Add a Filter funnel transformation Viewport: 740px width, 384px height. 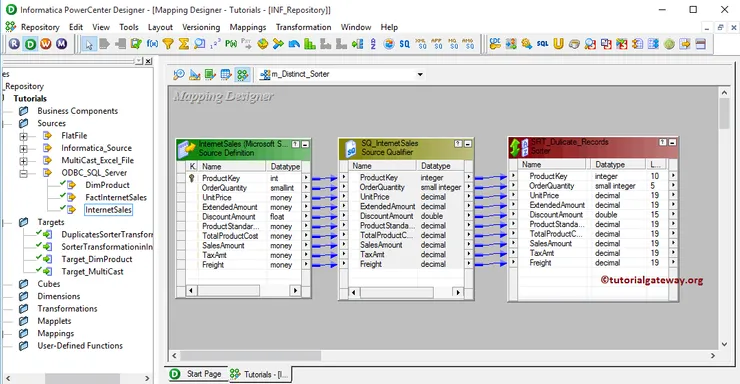click(168, 44)
